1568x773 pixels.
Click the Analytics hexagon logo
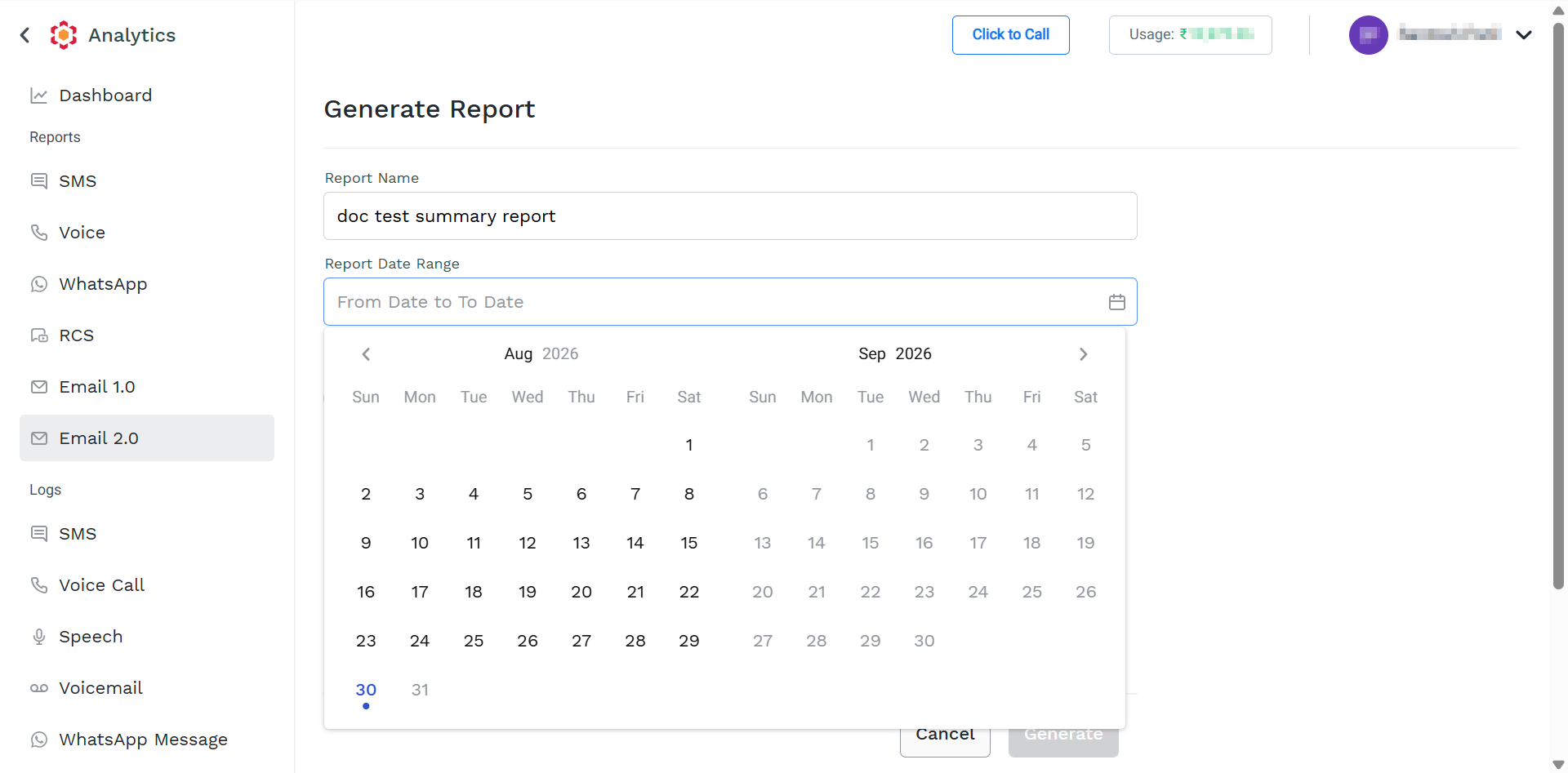tap(64, 35)
